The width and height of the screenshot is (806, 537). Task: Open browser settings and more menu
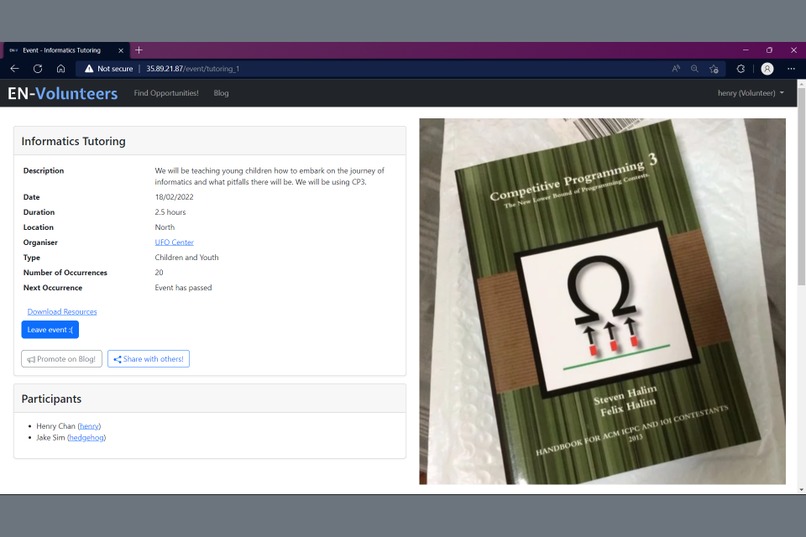(x=791, y=68)
